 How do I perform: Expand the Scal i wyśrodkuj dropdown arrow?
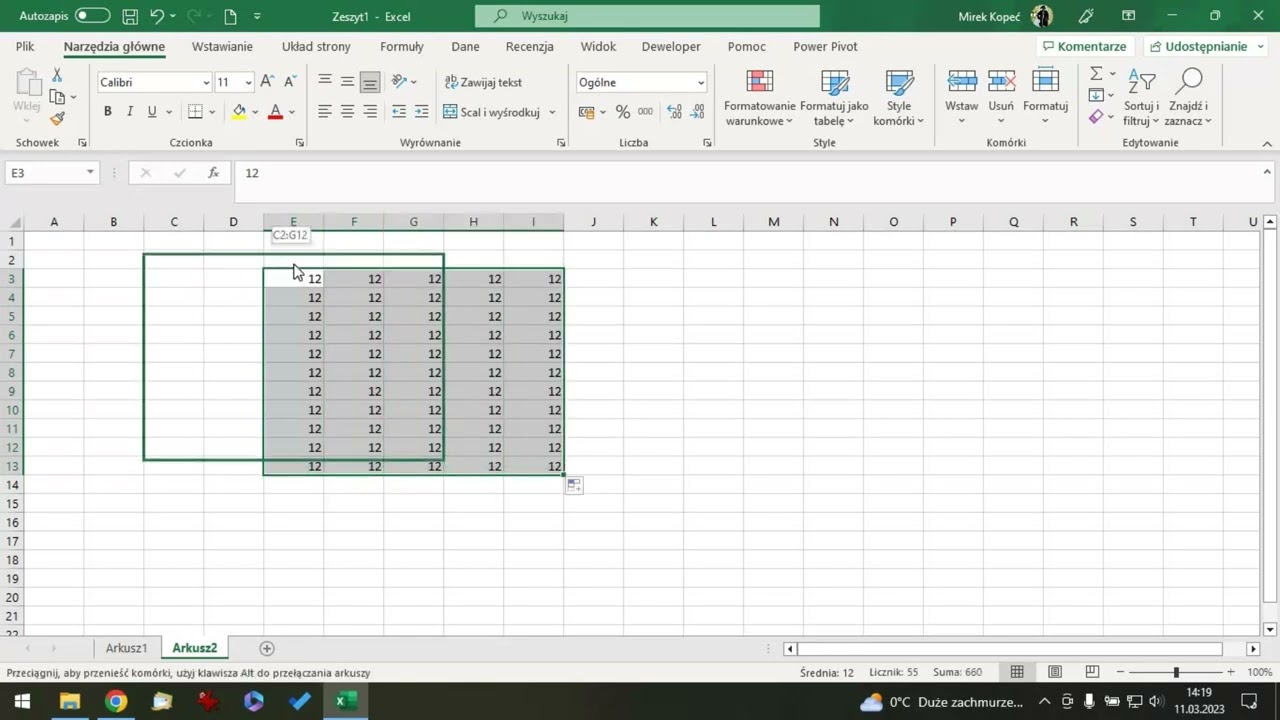[552, 112]
